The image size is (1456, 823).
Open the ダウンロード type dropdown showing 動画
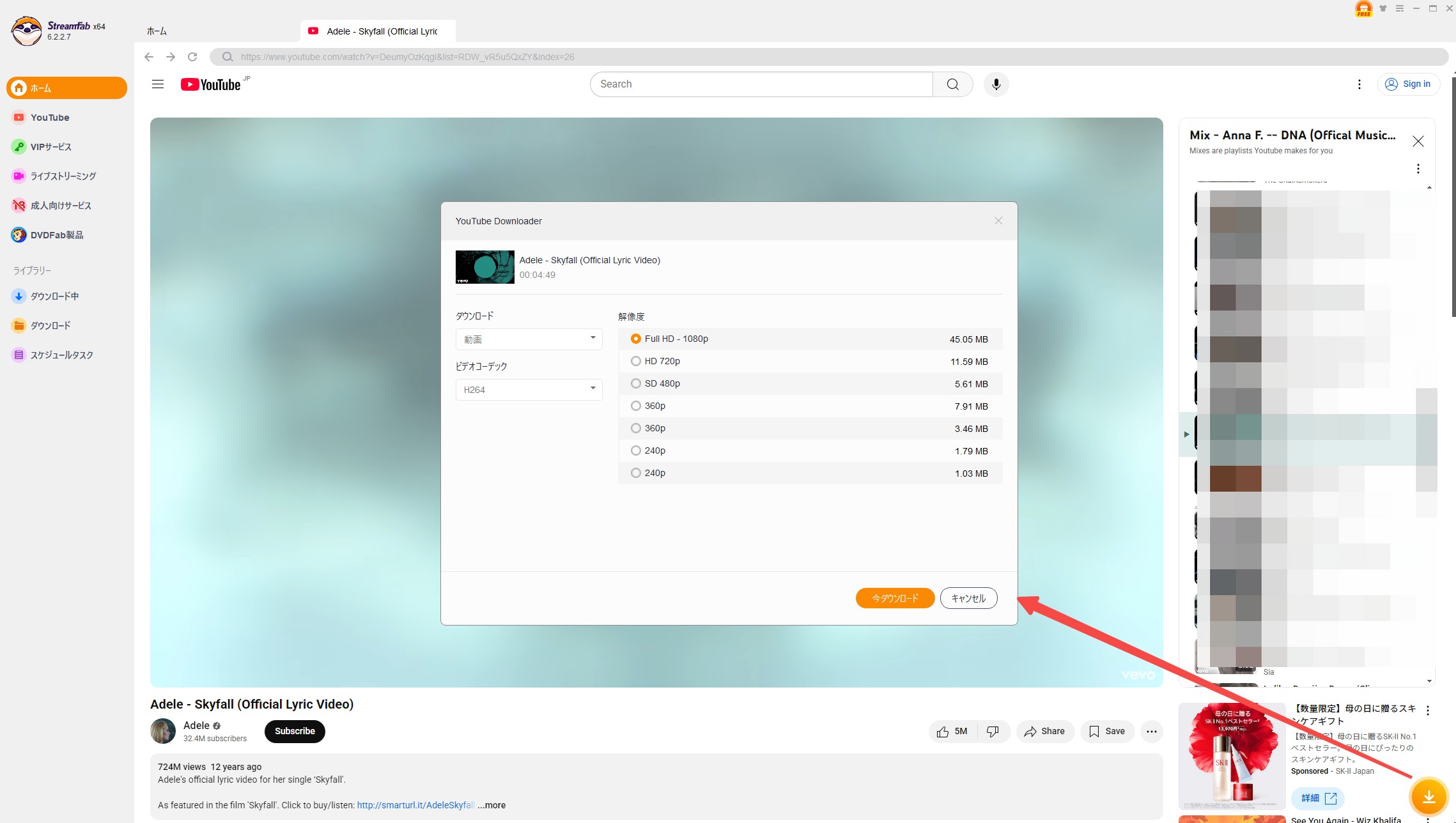[x=529, y=339]
